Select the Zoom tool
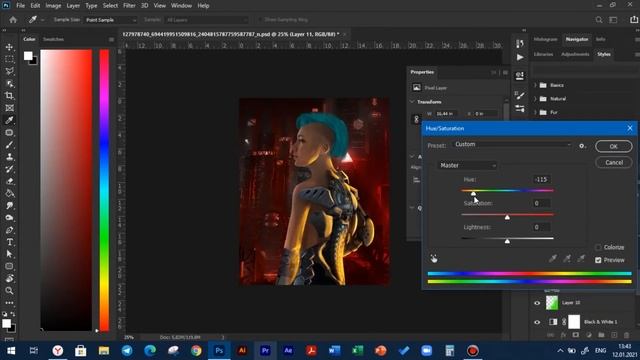Image resolution: width=640 pixels, height=360 pixels. tap(9, 291)
